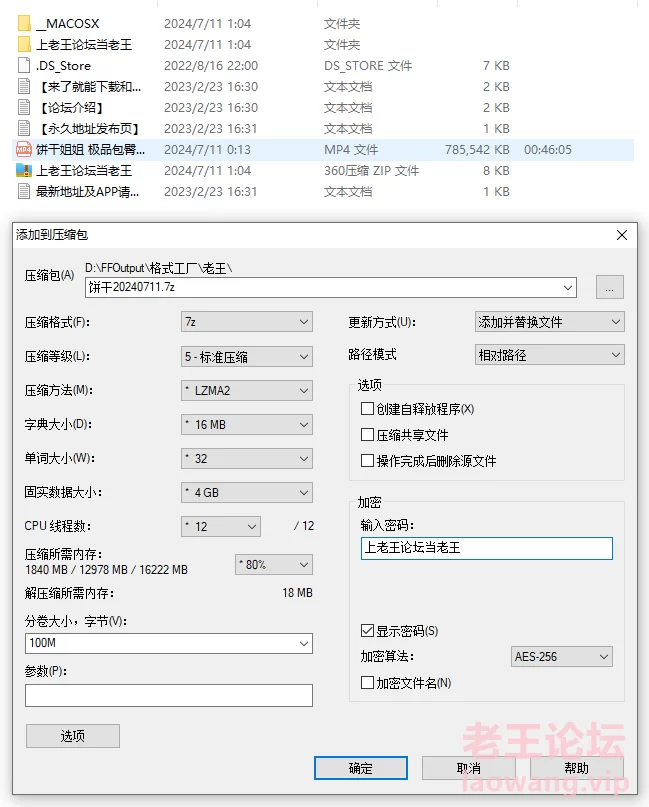
Task: Expand the 80% memory usage dropdown
Action: coord(274,565)
